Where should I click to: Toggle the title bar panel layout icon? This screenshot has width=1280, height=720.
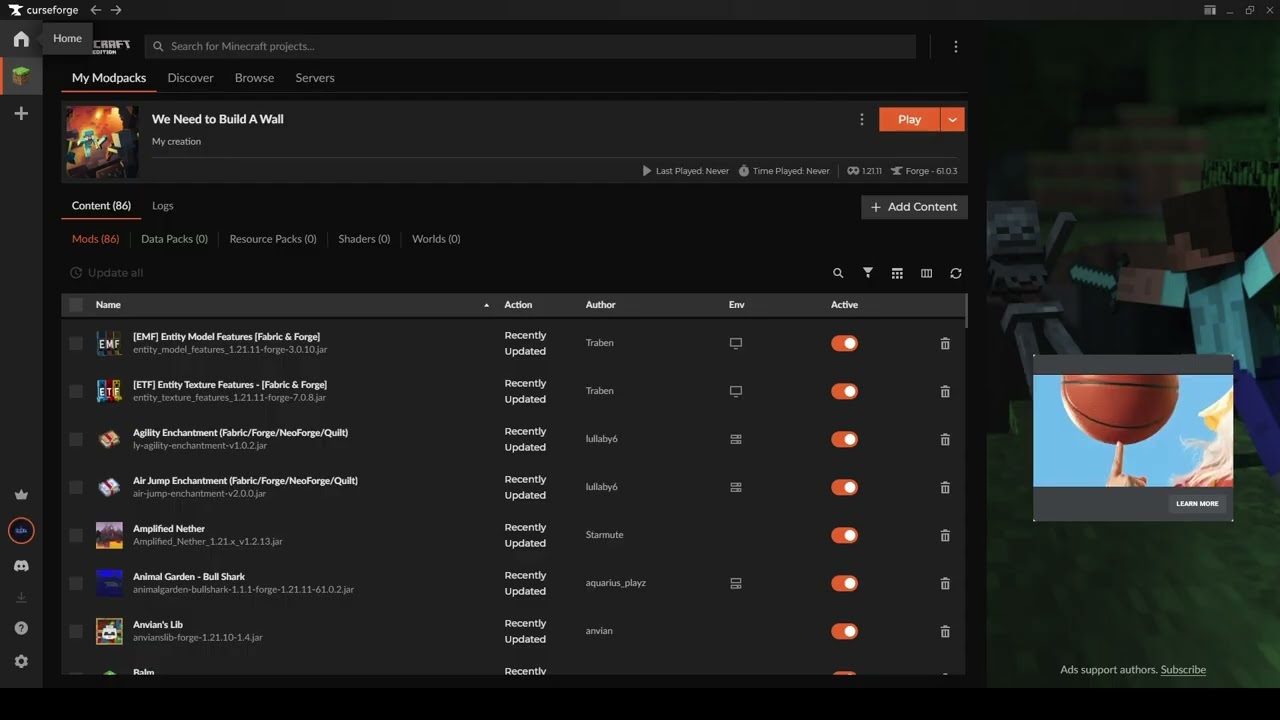point(1210,10)
